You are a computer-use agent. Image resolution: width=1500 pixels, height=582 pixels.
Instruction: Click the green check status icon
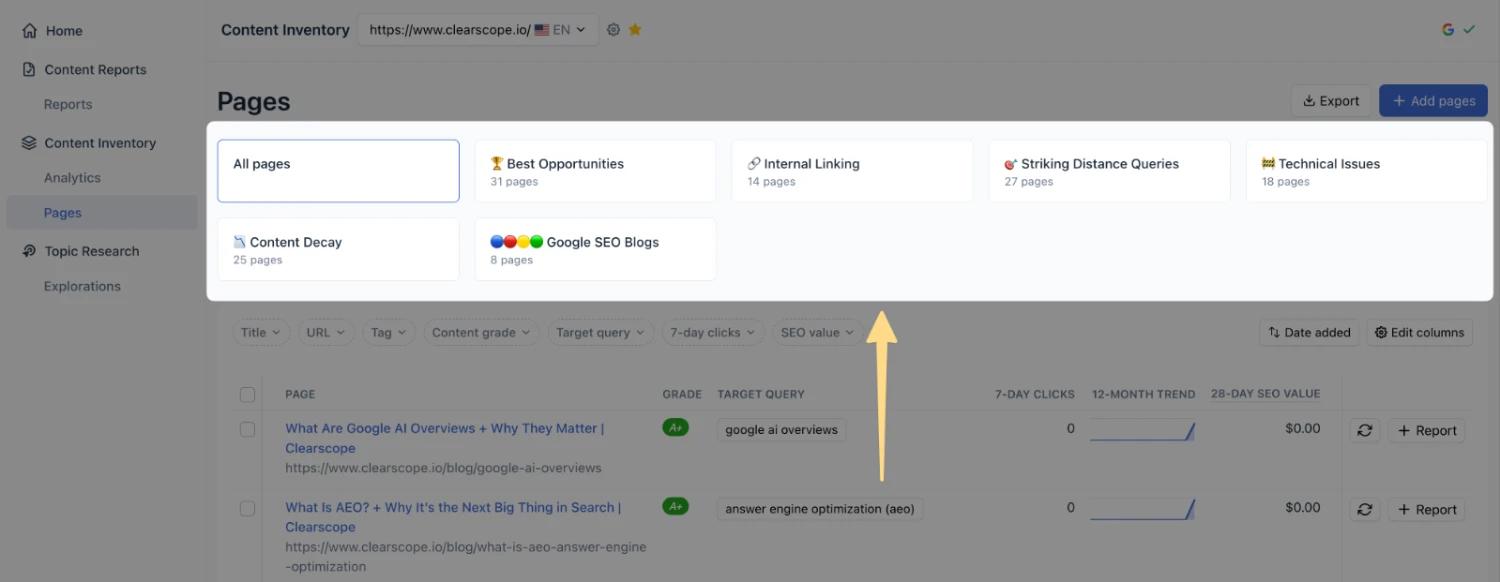click(1469, 30)
